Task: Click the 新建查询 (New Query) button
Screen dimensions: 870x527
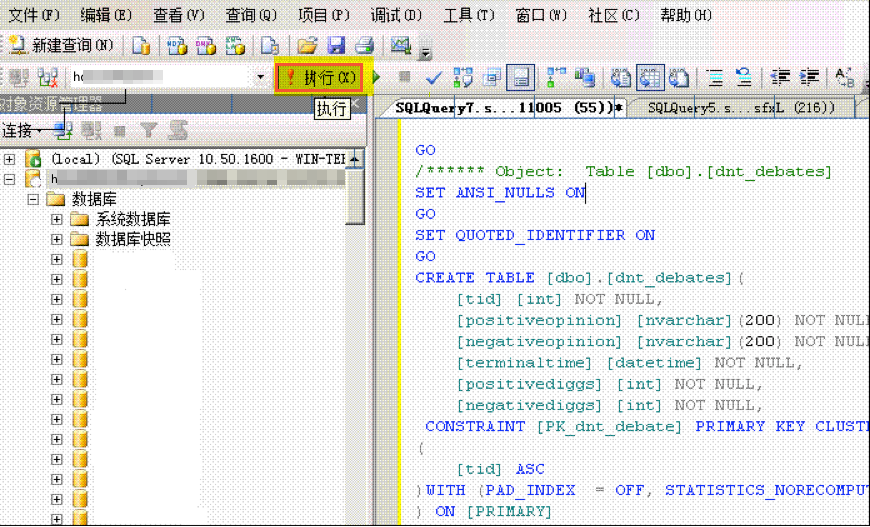Action: coord(60,45)
